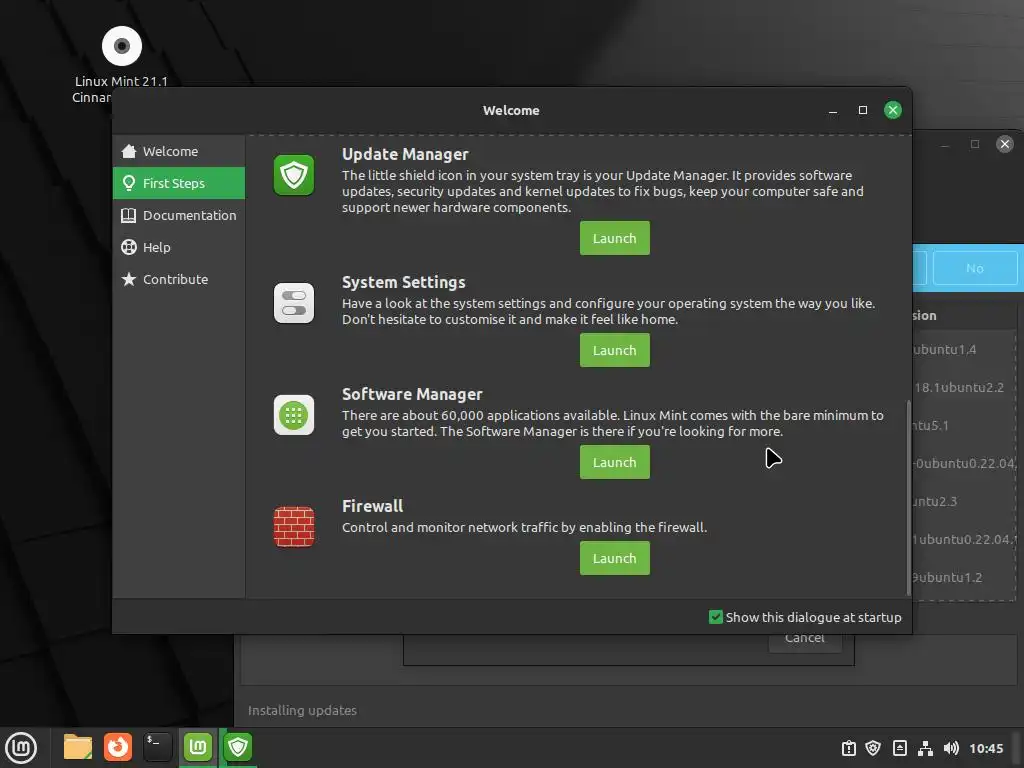
Task: Minimize the Welcome window
Action: click(833, 110)
